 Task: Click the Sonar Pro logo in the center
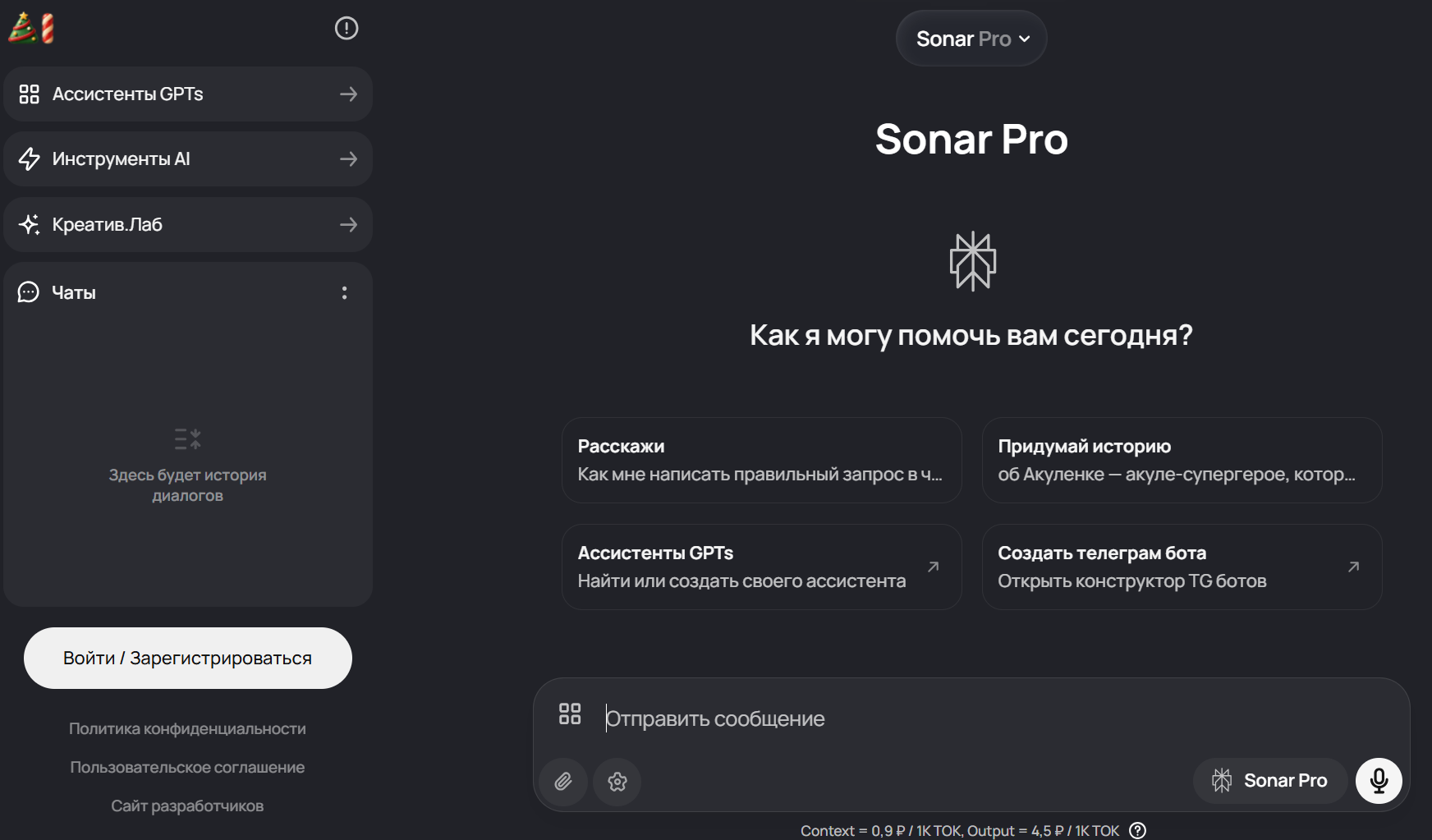coord(972,261)
